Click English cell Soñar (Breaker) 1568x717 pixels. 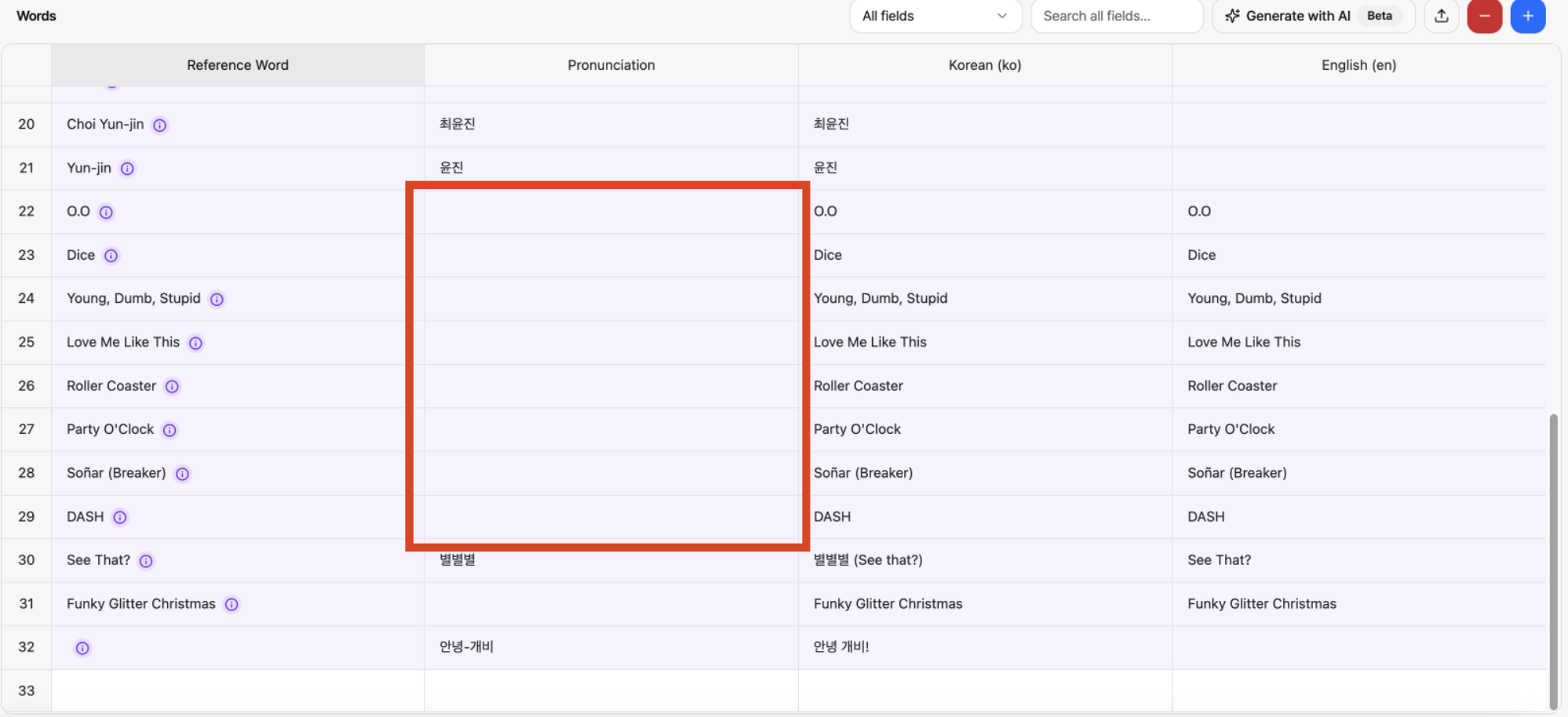pos(1358,473)
